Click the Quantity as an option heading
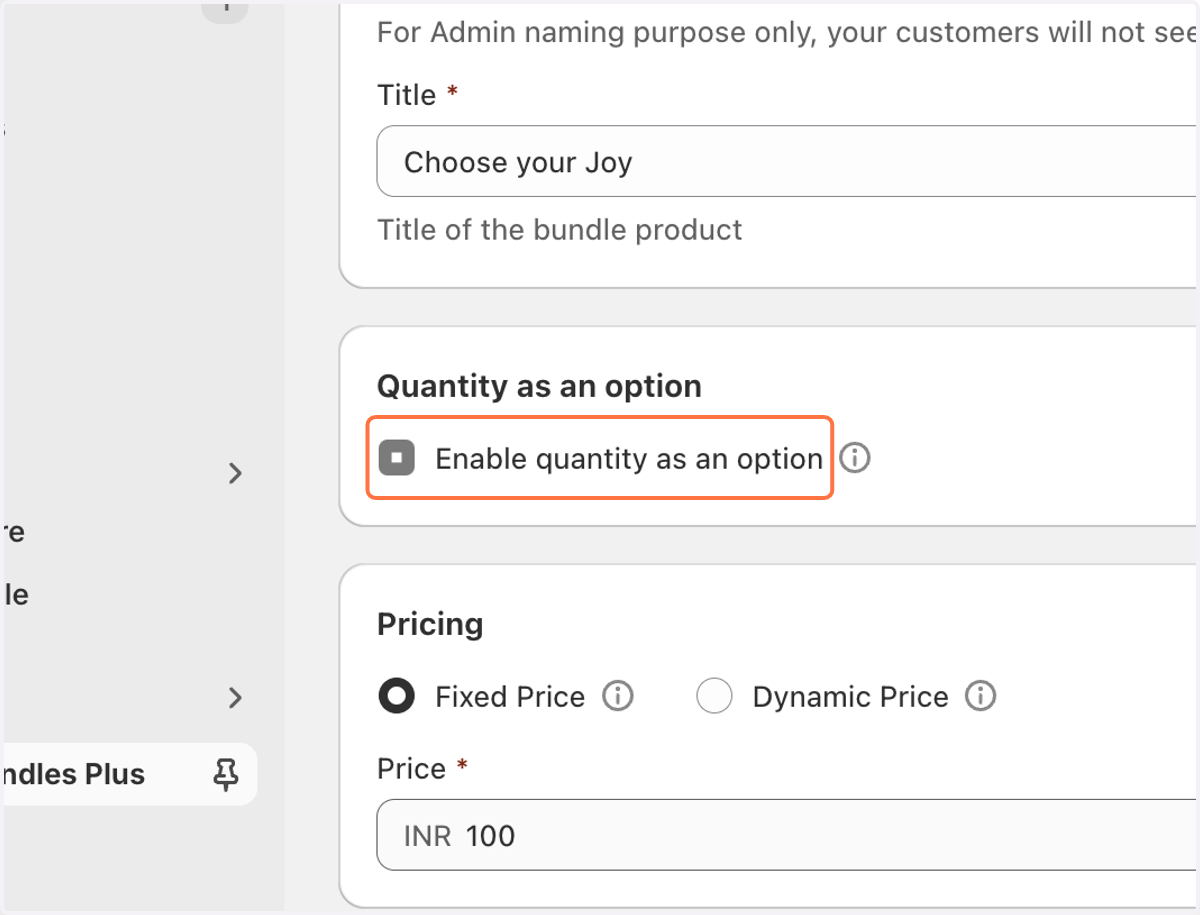The height and width of the screenshot is (915, 1200). pos(539,386)
